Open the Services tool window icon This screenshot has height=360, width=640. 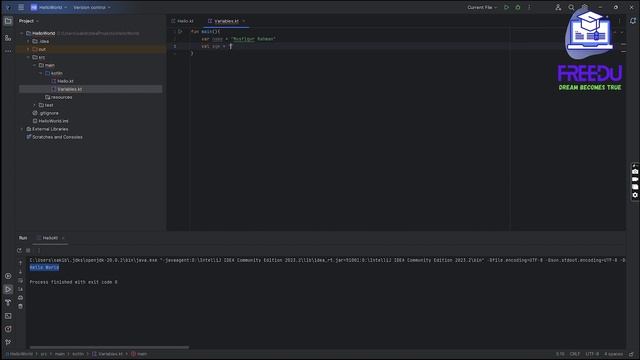tap(8, 276)
